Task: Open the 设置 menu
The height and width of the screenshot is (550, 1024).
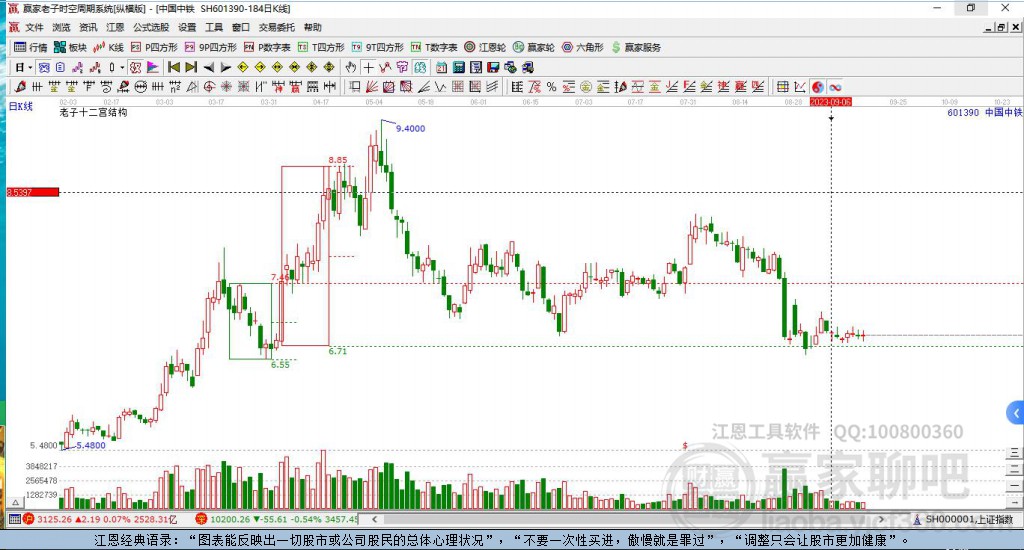Action: pyautogui.click(x=187, y=27)
